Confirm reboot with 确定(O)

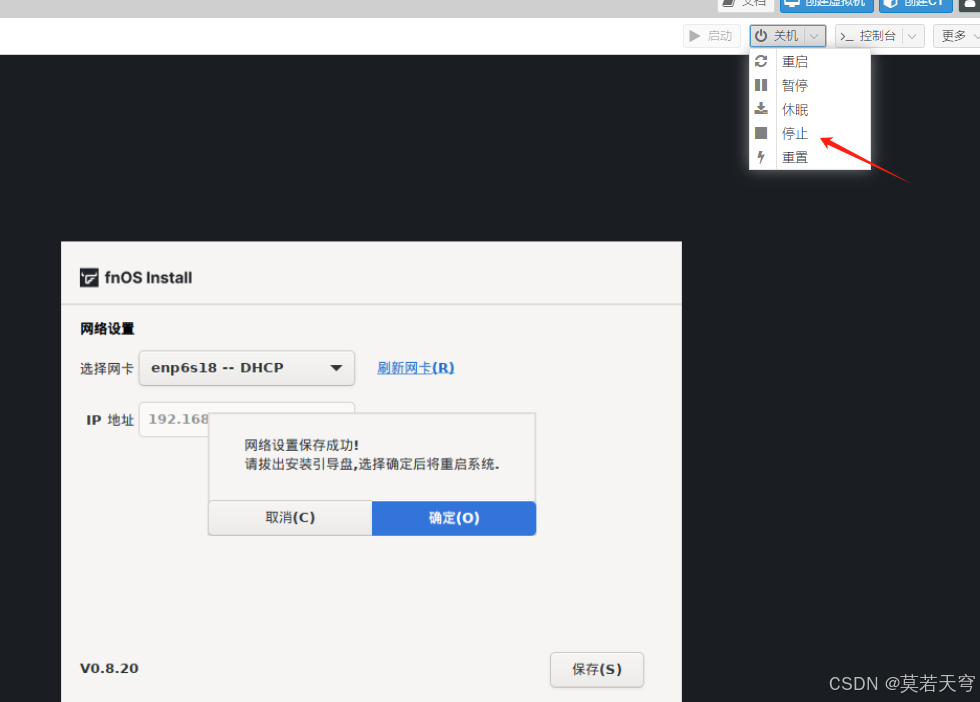click(454, 518)
